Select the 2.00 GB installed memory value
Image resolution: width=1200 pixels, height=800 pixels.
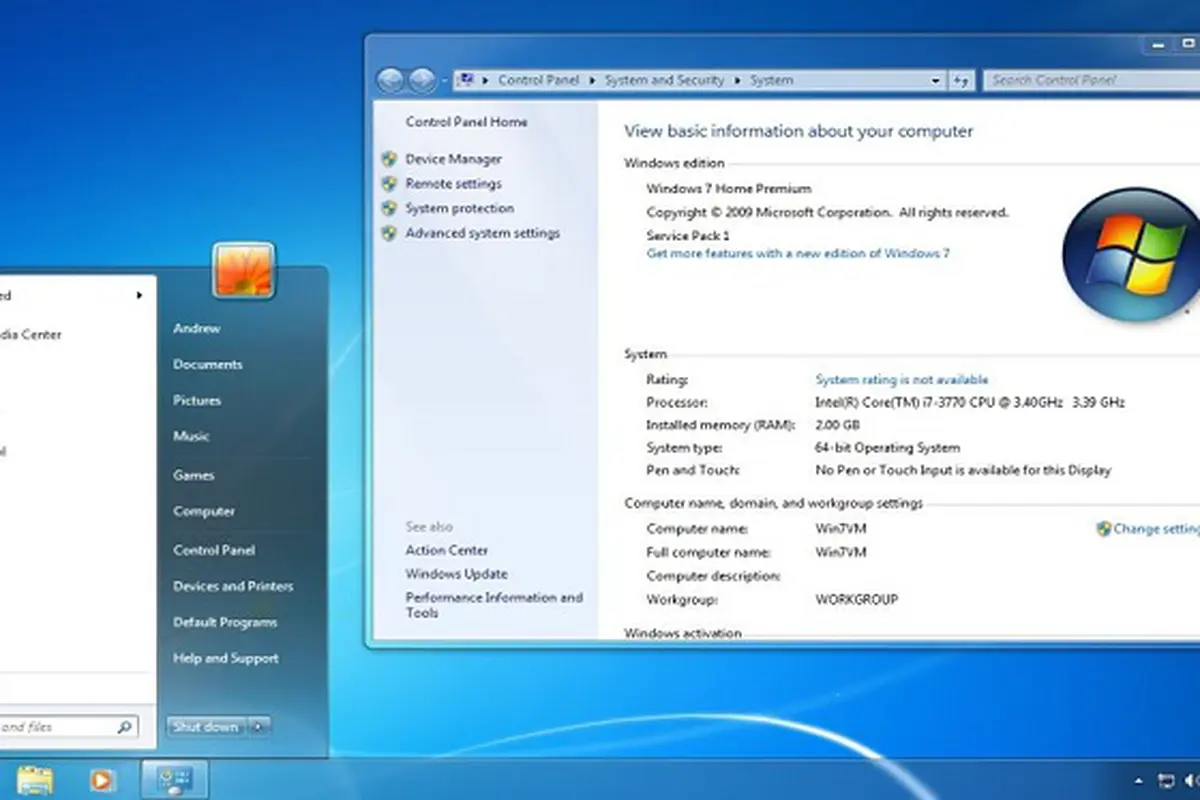tap(838, 426)
